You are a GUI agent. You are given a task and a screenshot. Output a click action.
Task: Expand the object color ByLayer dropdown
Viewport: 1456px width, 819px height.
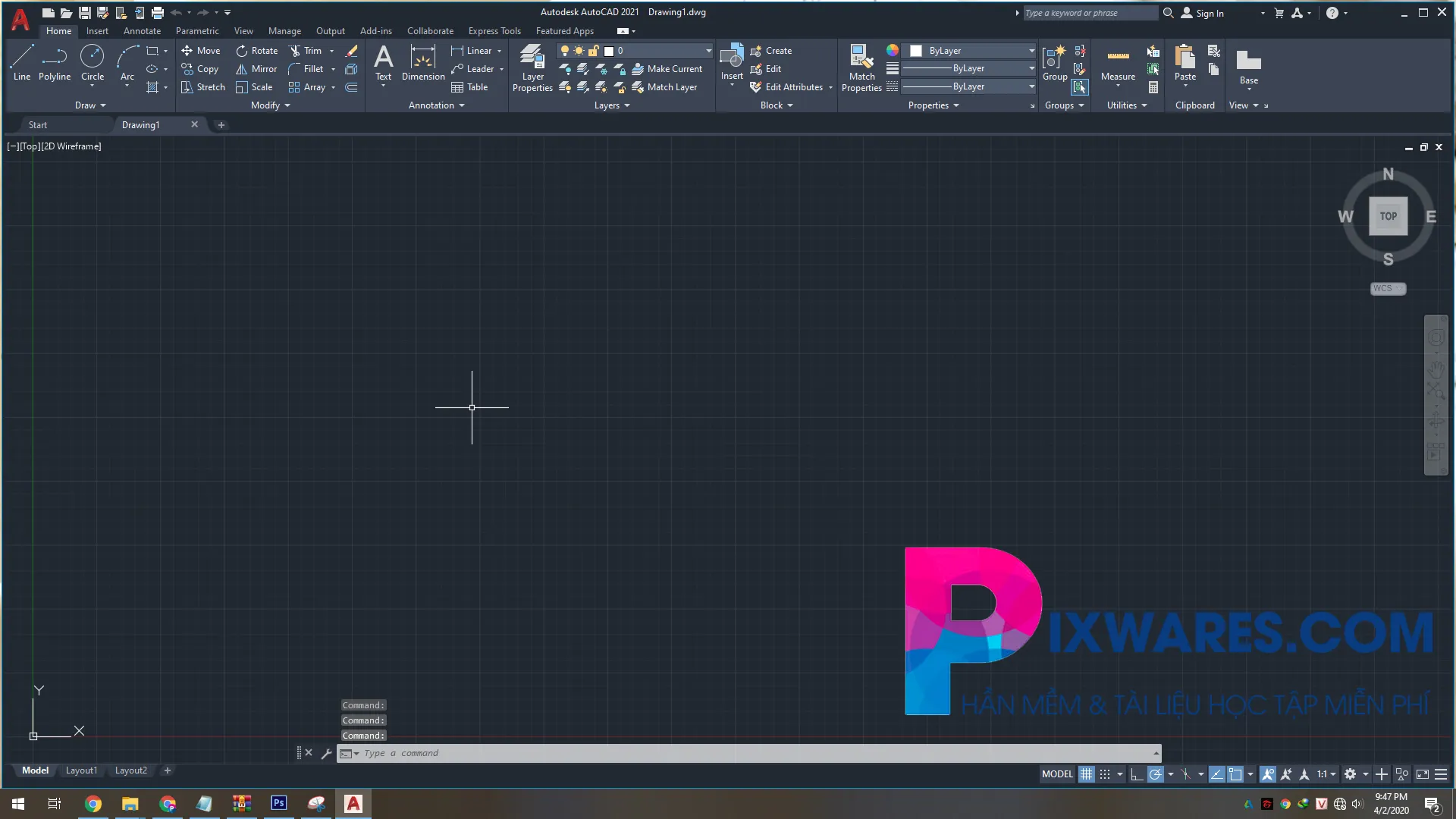(x=1031, y=50)
